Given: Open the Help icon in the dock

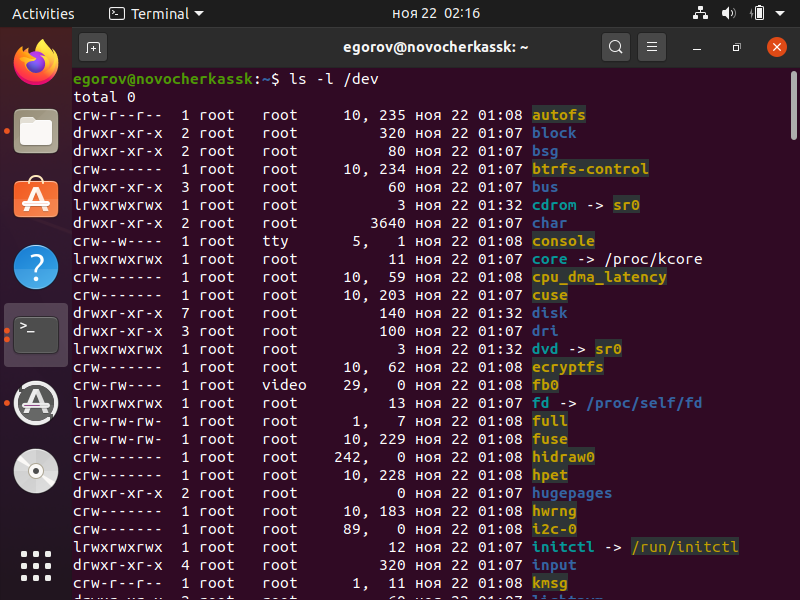Looking at the screenshot, I should click(36, 266).
